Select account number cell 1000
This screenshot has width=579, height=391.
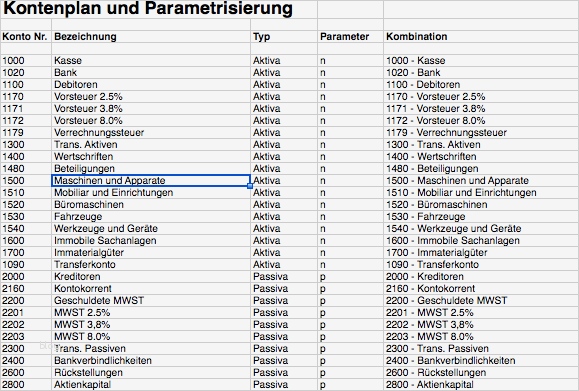point(26,61)
